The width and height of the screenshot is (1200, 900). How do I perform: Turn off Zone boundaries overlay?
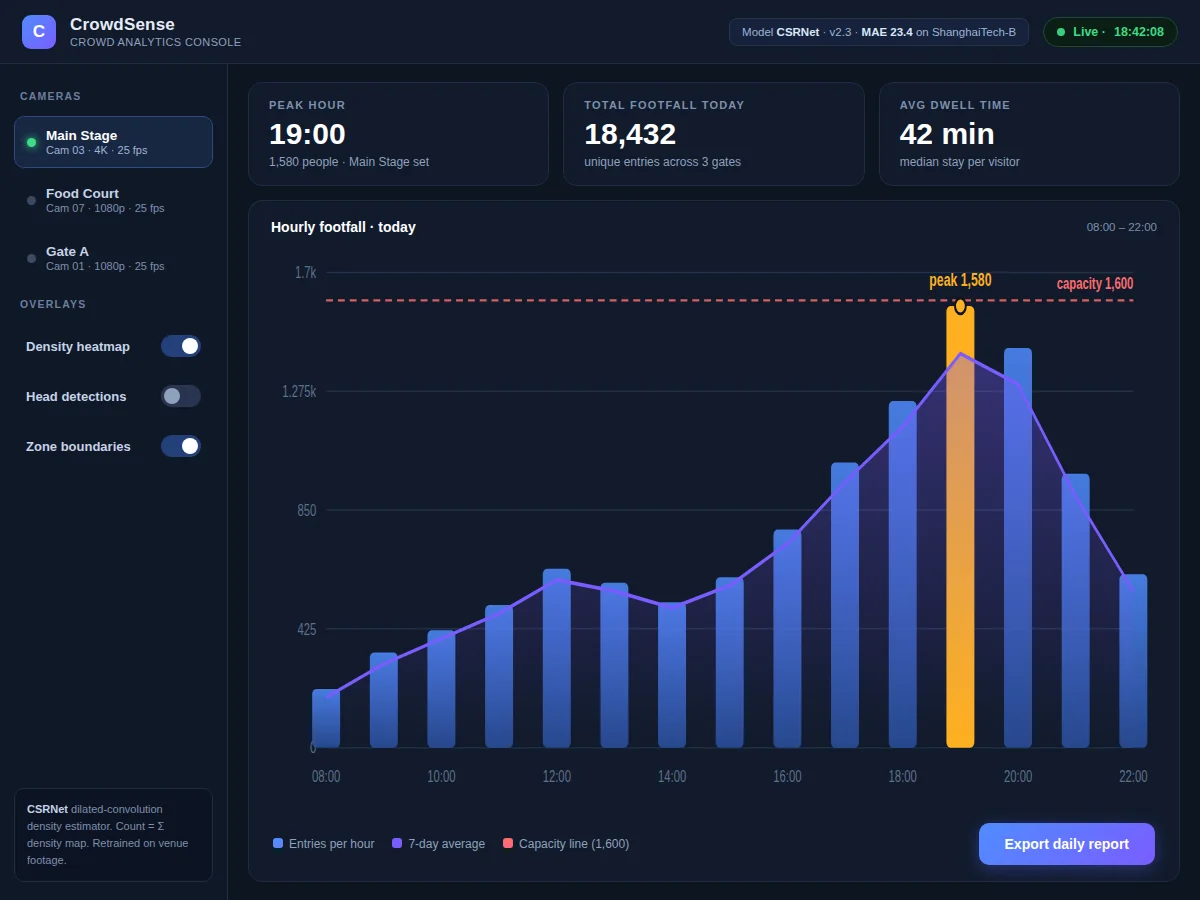click(x=181, y=446)
